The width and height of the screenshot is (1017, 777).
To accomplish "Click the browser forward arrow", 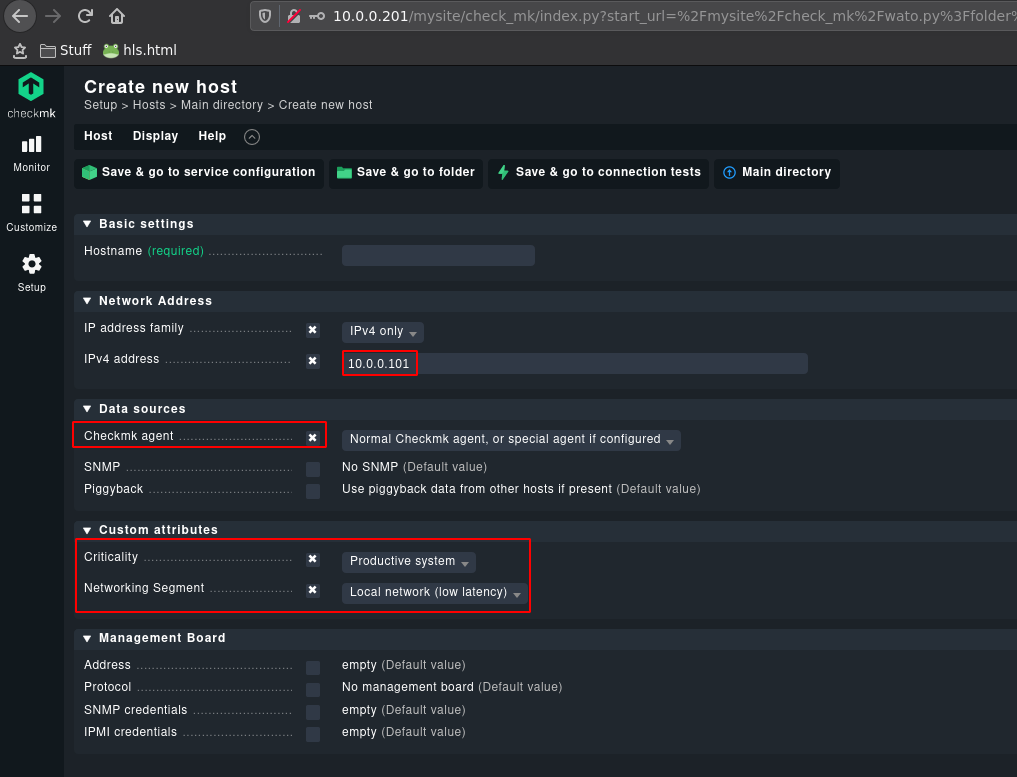I will click(x=53, y=16).
